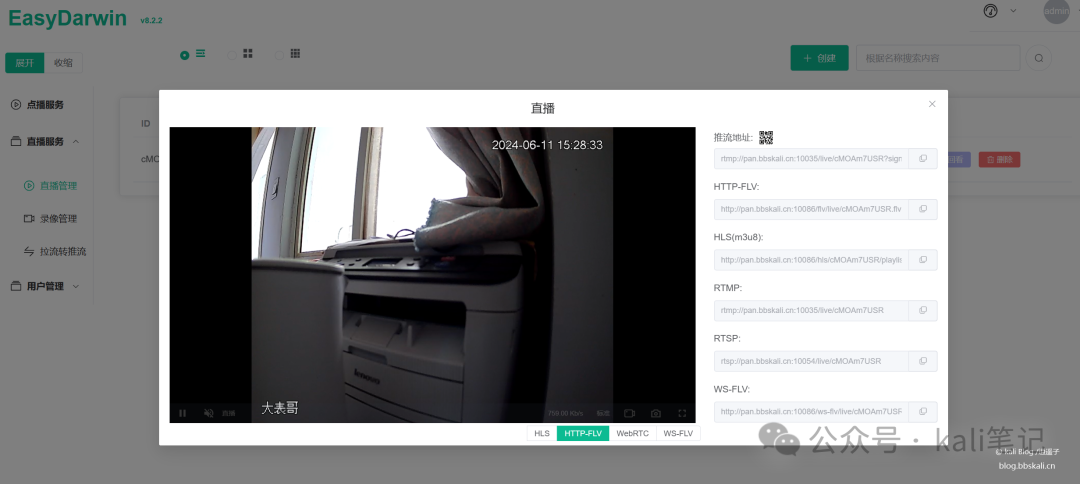Click the record camera icon in player

(x=630, y=413)
